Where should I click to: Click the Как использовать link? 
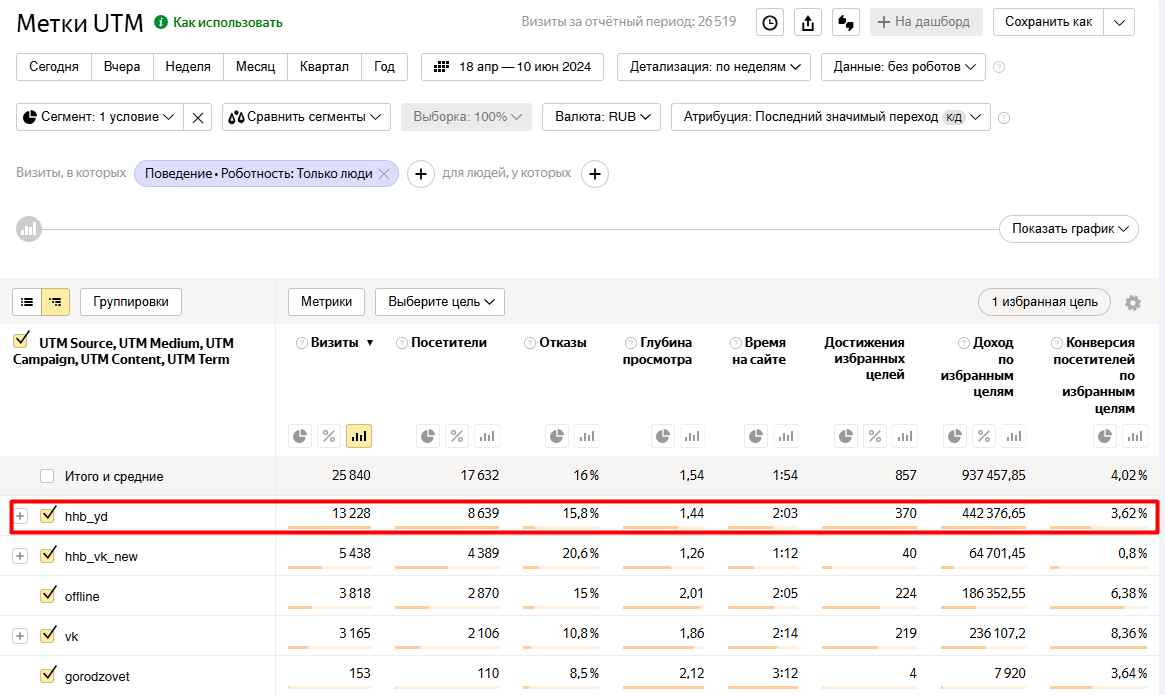(227, 22)
